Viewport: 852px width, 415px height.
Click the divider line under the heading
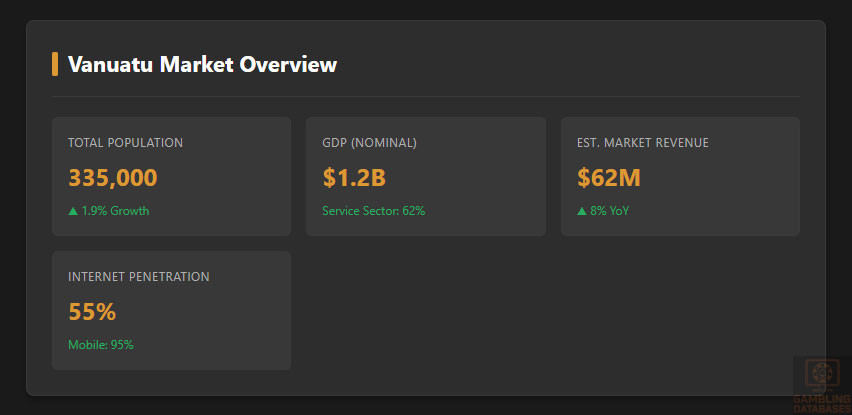pyautogui.click(x=426, y=97)
